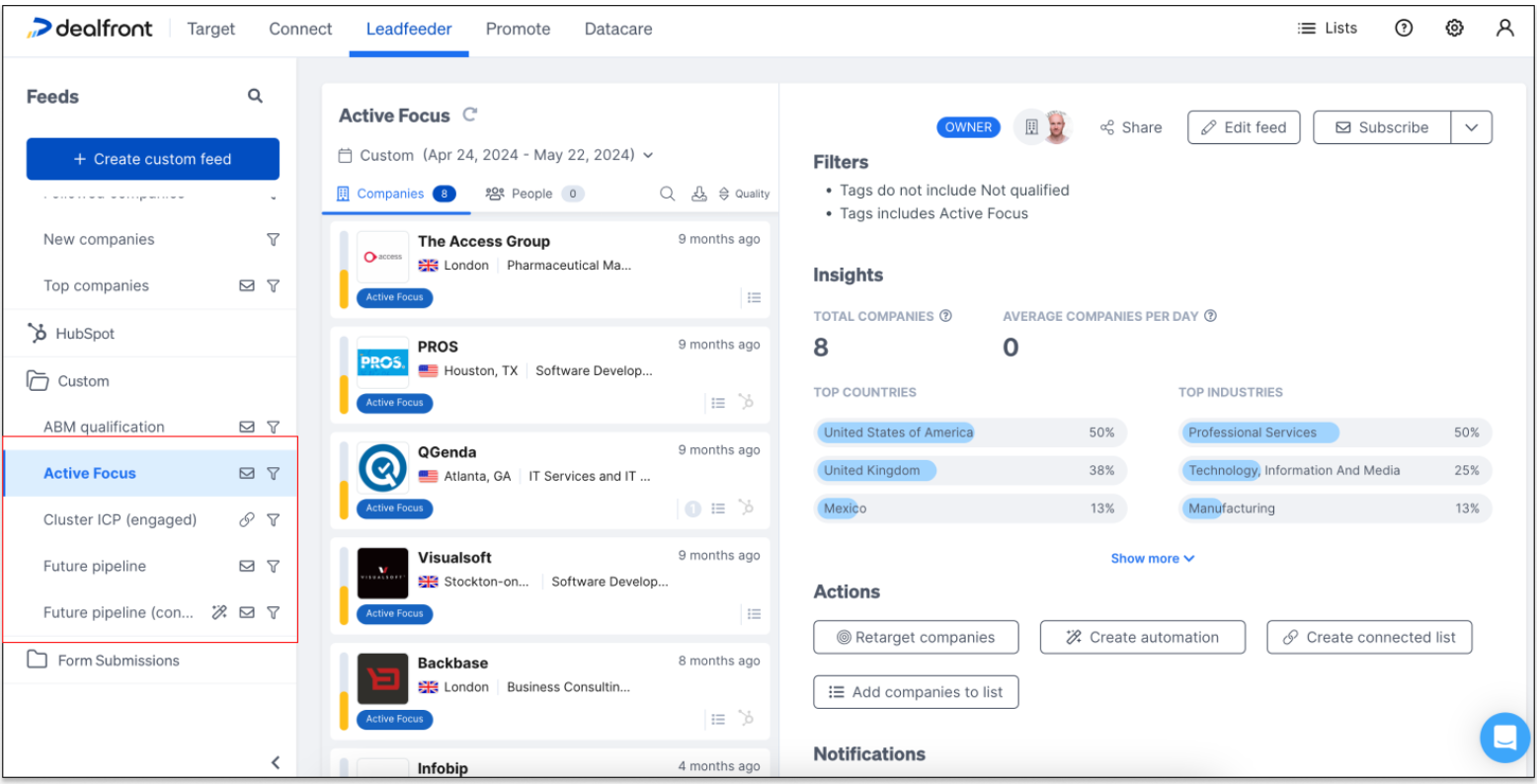Select the Future pipeline feed
This screenshot has width=1537, height=784.
point(95,566)
